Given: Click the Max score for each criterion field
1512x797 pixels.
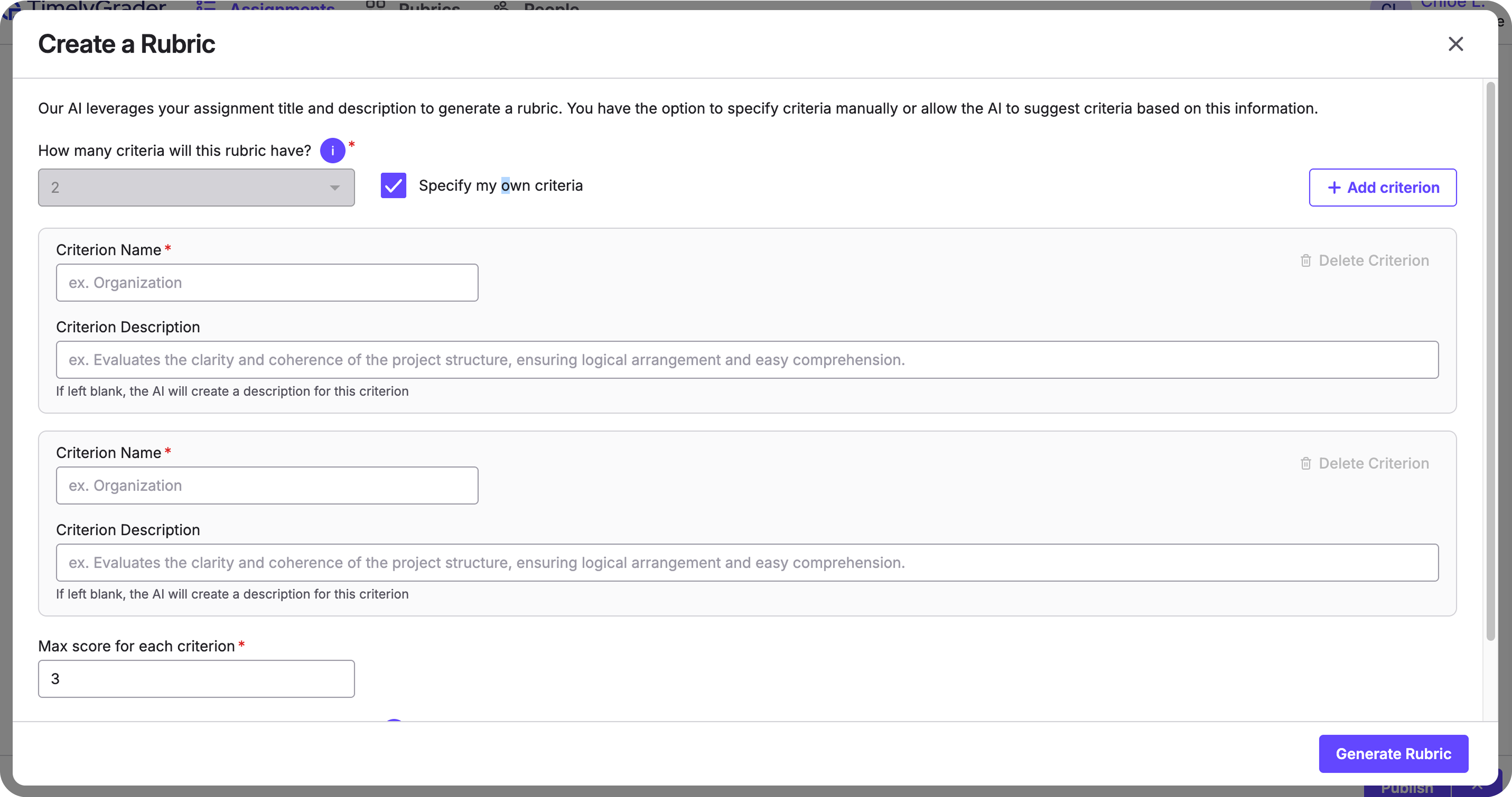Looking at the screenshot, I should (x=196, y=679).
